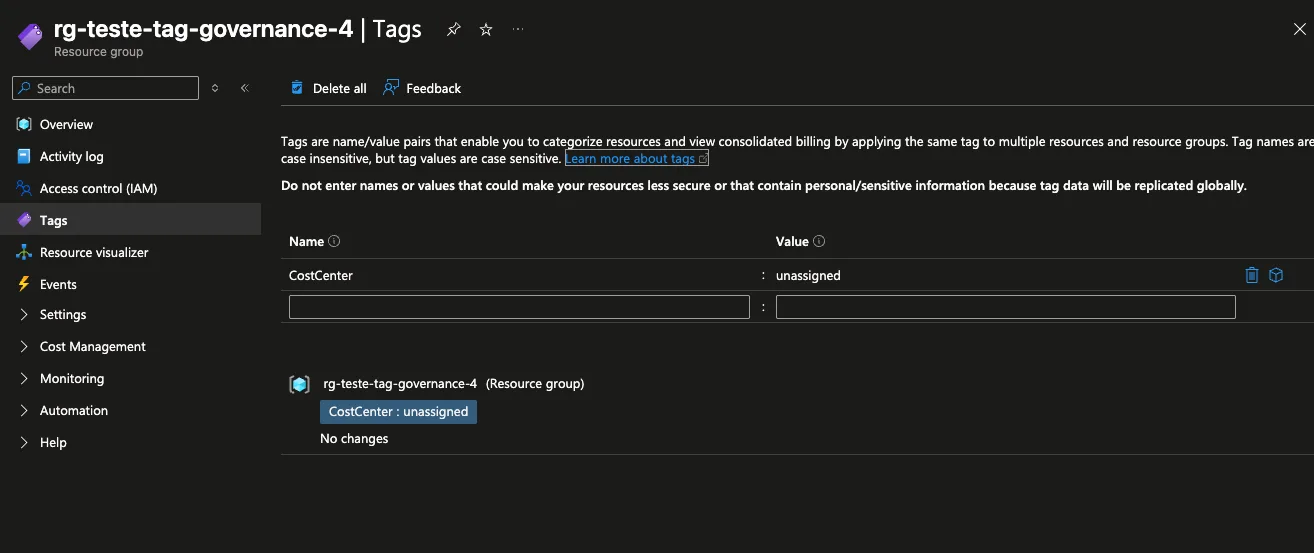Click the Delete all trash icon

coord(297,88)
